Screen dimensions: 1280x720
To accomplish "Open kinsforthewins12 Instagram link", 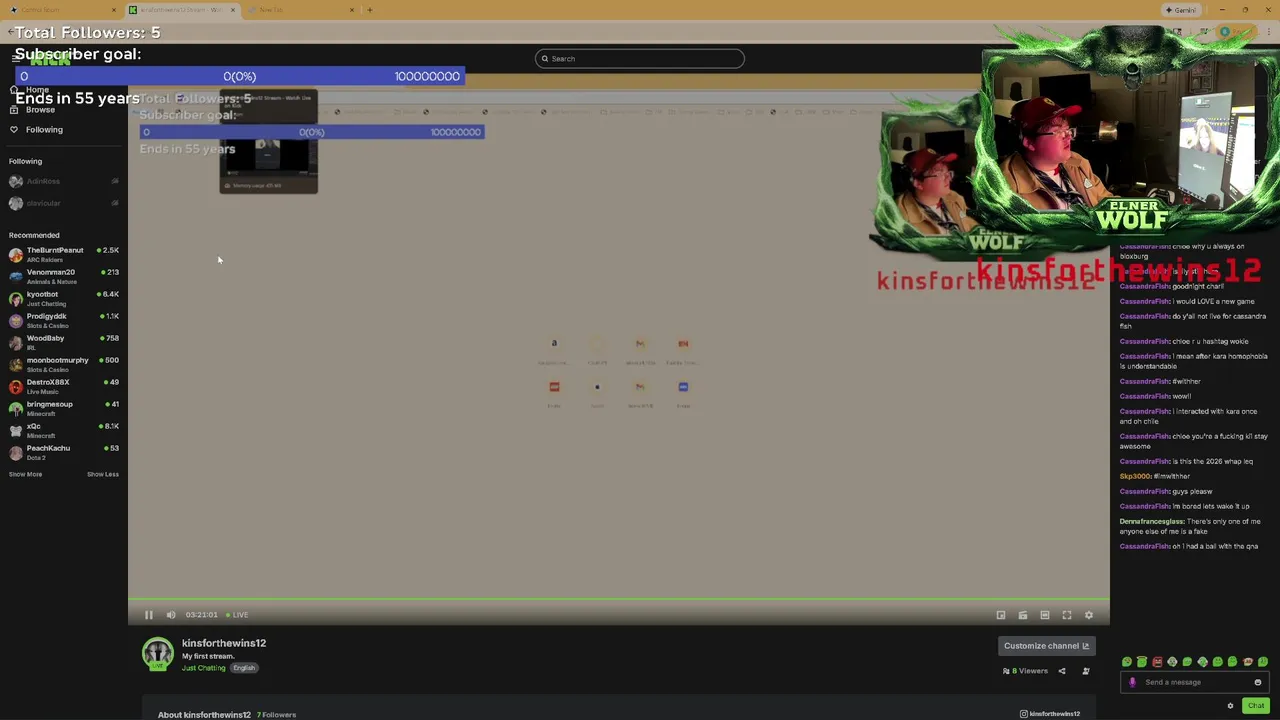I will click(1050, 714).
